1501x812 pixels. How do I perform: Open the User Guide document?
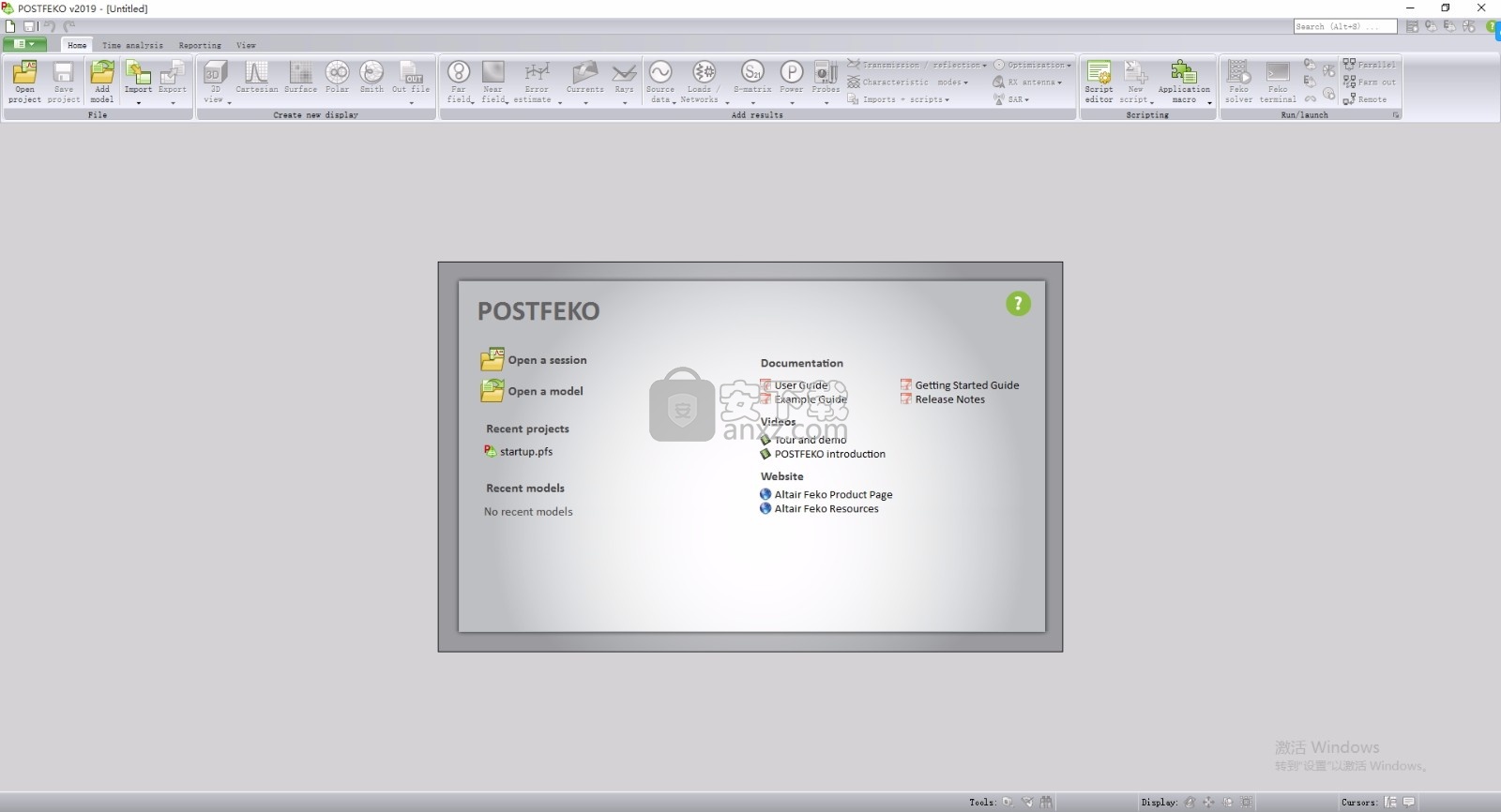(x=795, y=385)
